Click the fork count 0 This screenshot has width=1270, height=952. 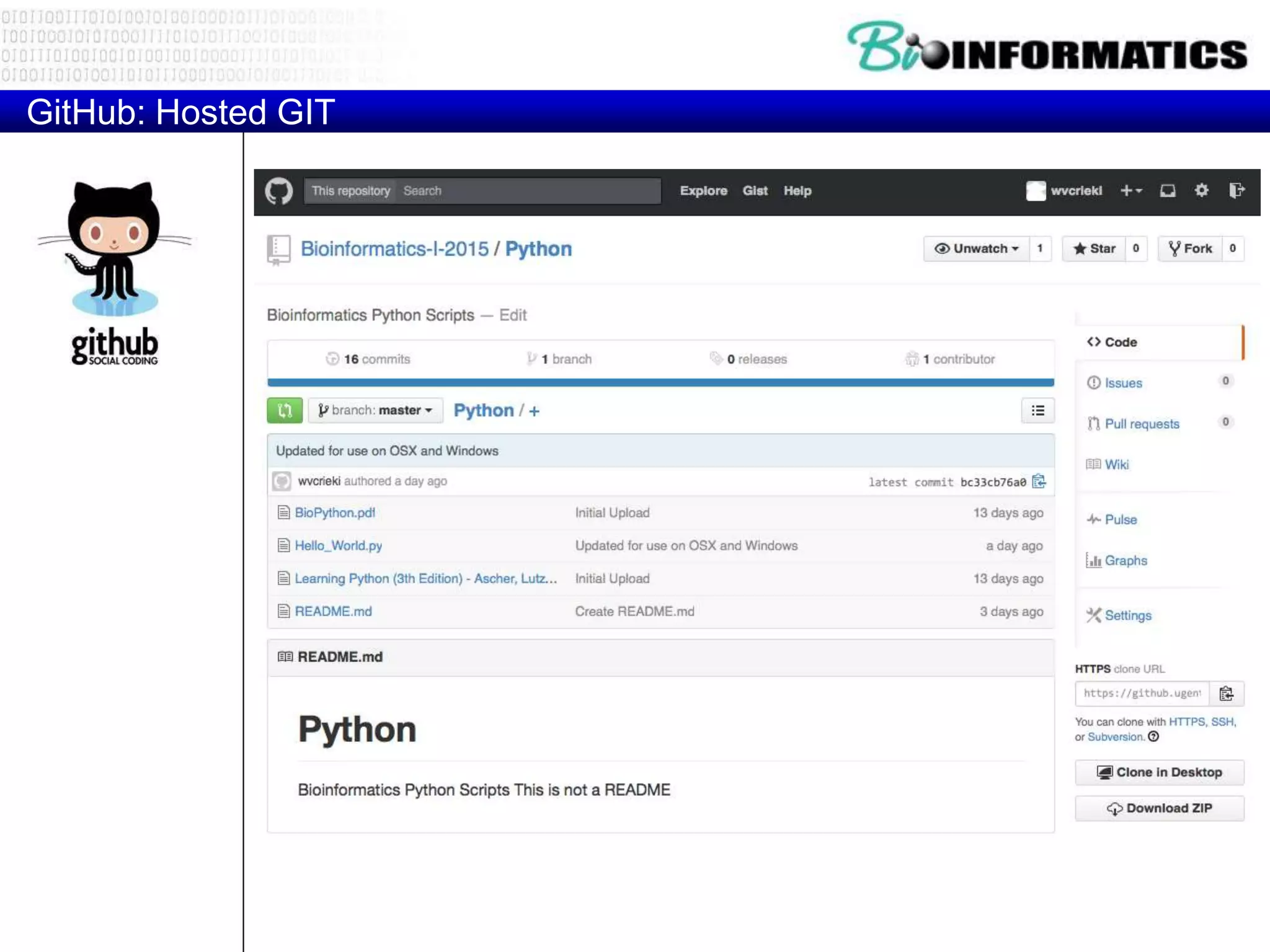1232,249
